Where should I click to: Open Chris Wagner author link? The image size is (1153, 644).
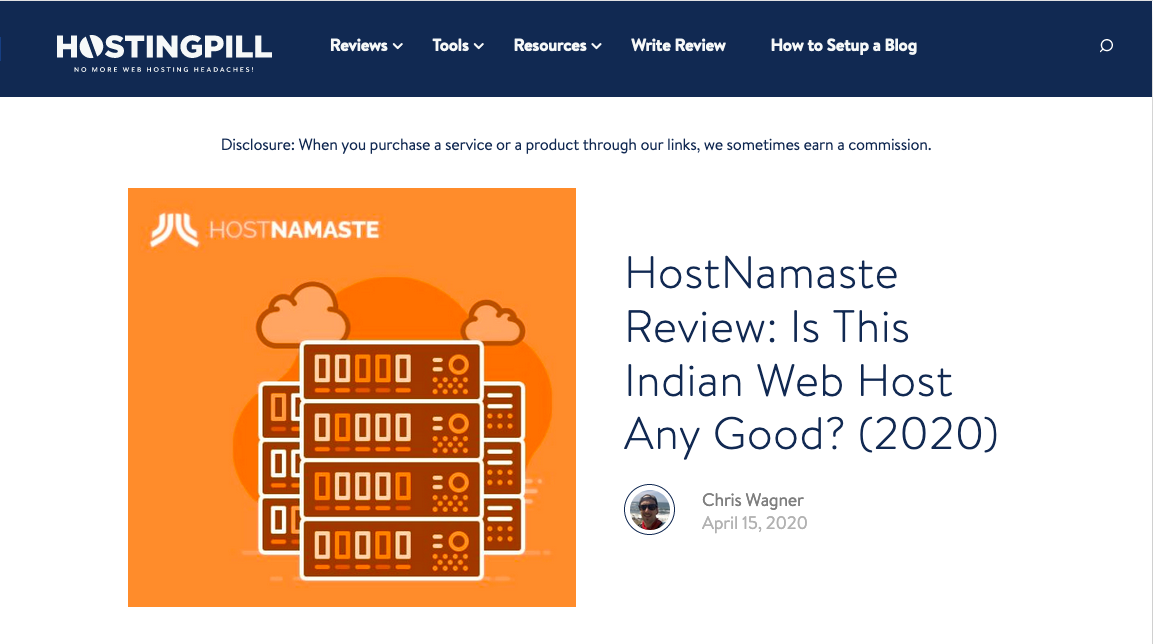[x=752, y=500]
